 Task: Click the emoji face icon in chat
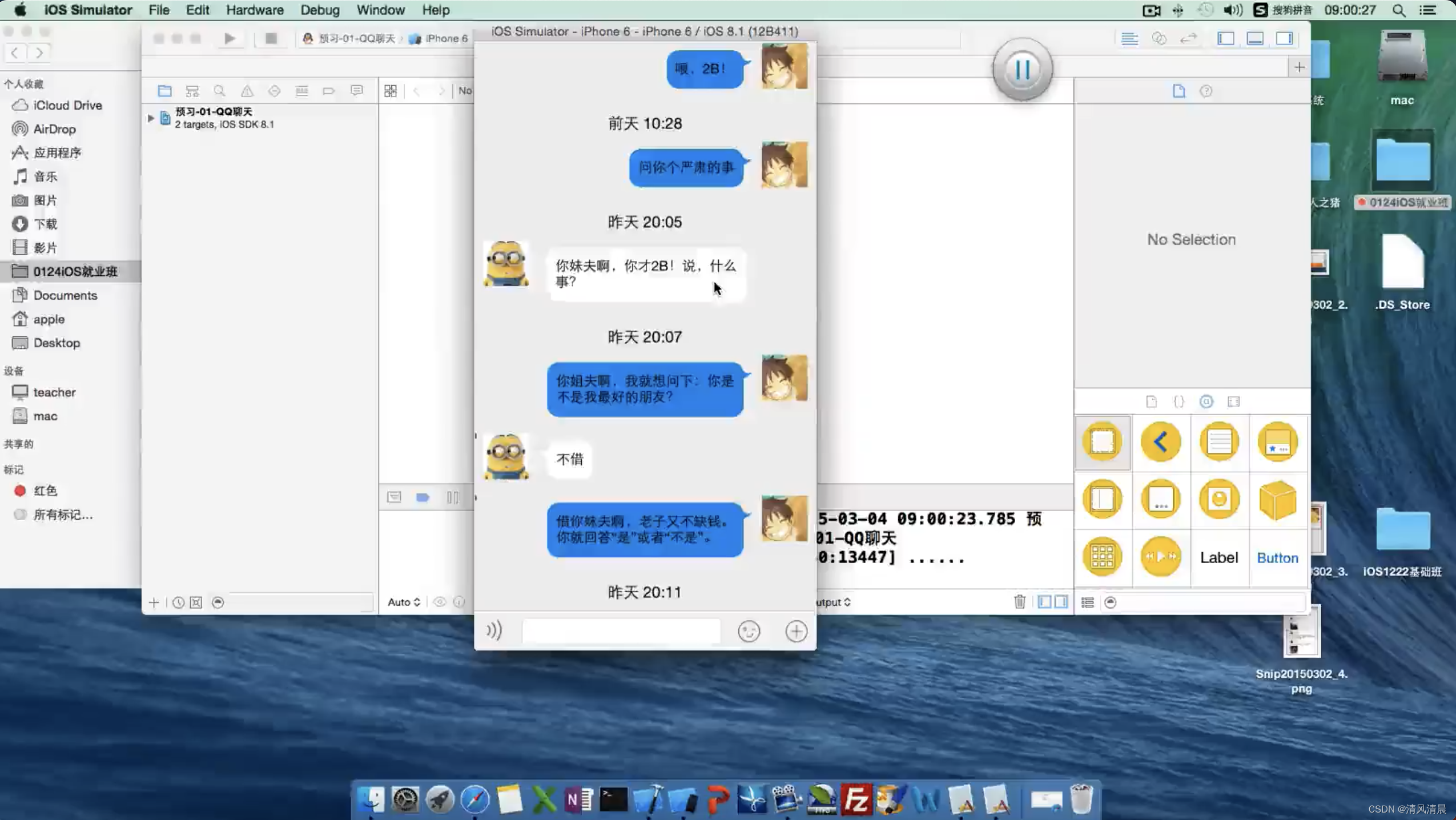tap(749, 631)
